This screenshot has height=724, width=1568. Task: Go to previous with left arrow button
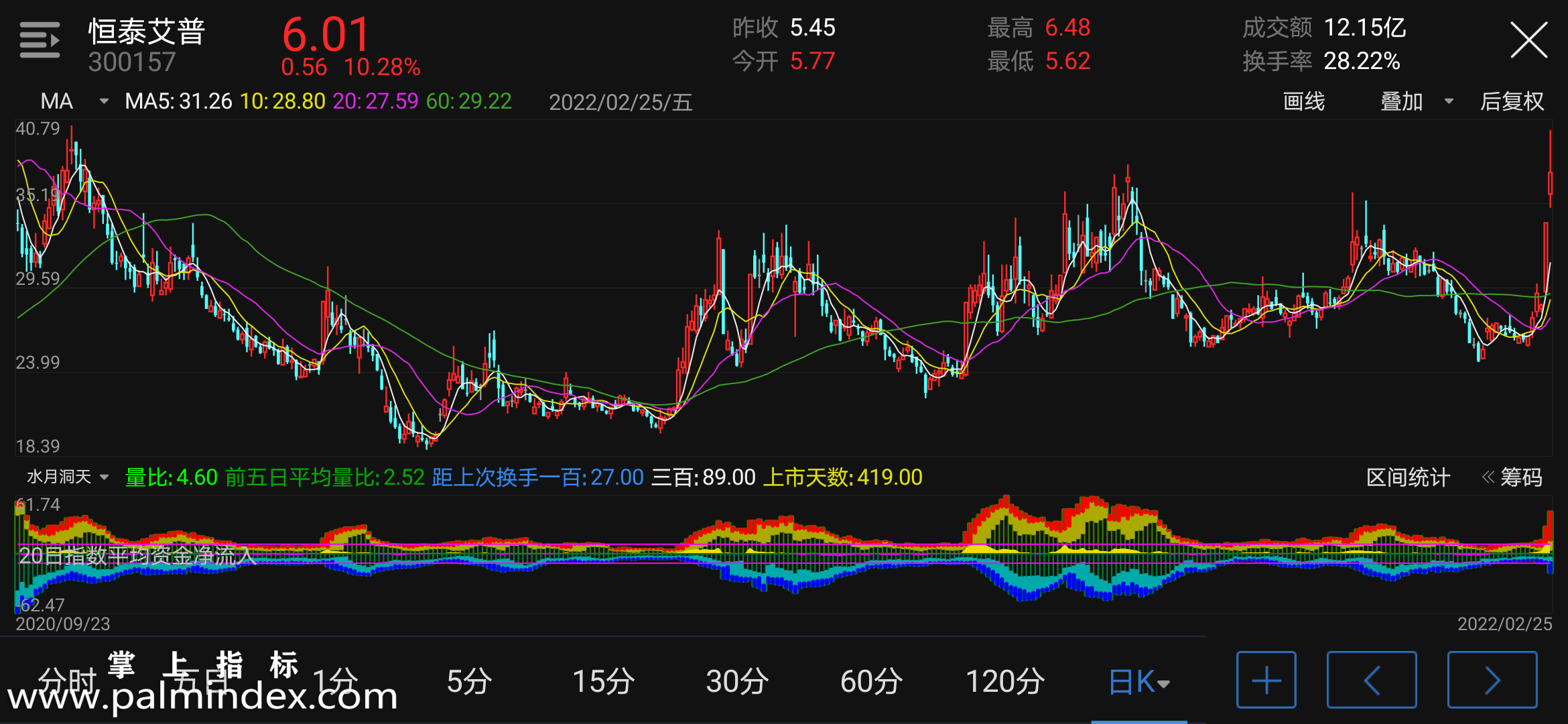1372,680
